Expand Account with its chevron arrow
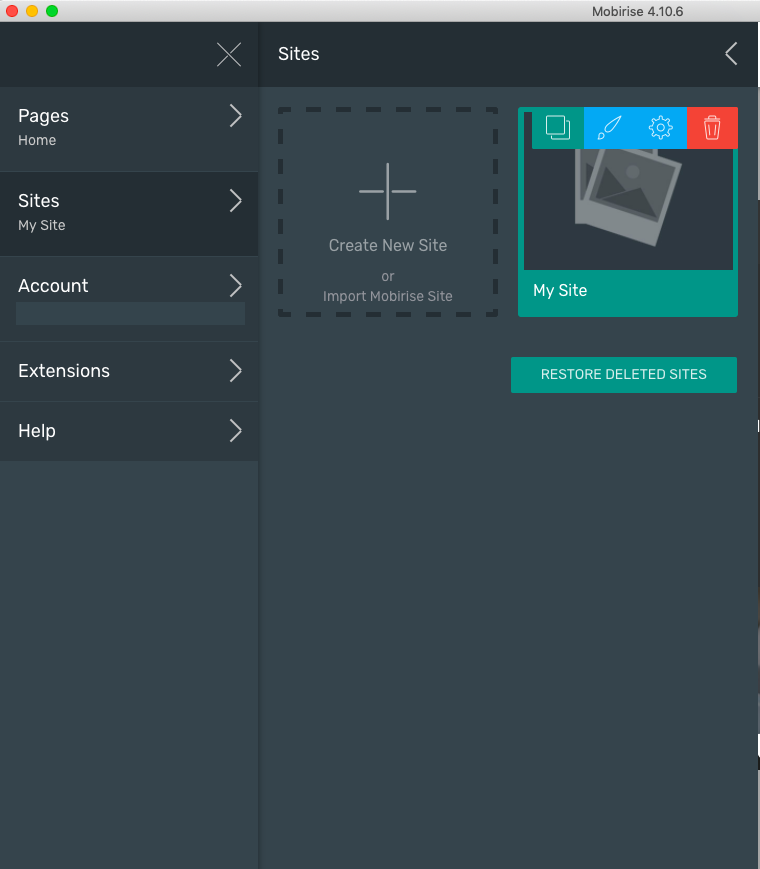This screenshot has height=869, width=760. tap(236, 285)
